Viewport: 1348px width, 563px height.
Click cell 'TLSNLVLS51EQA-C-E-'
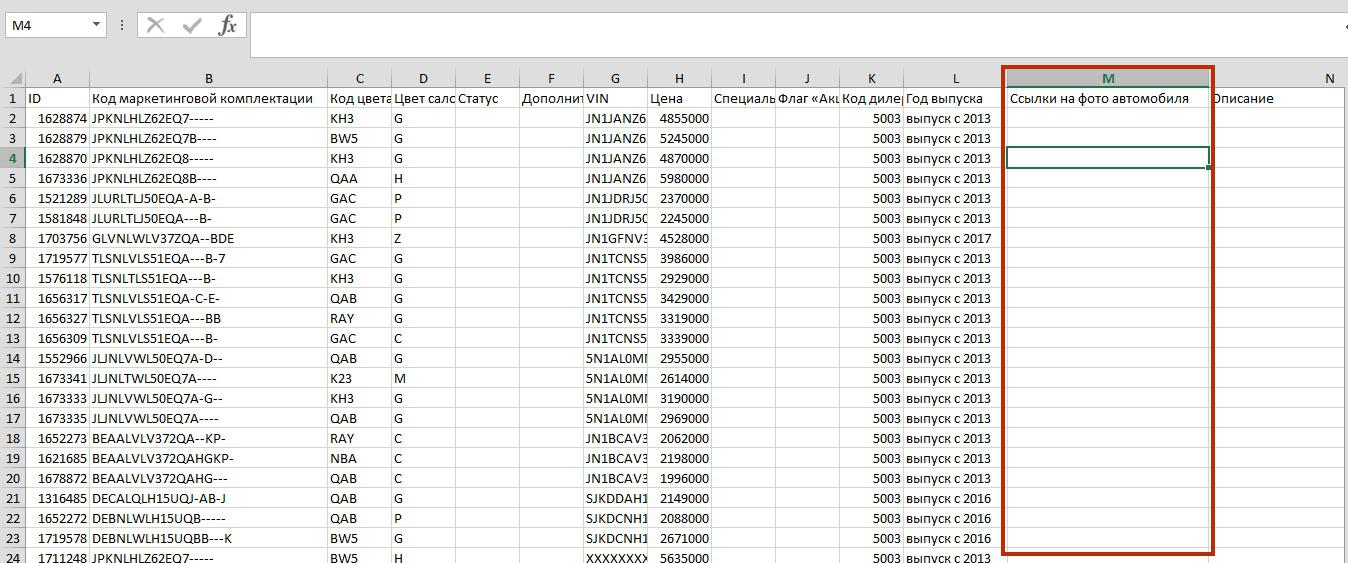point(208,298)
